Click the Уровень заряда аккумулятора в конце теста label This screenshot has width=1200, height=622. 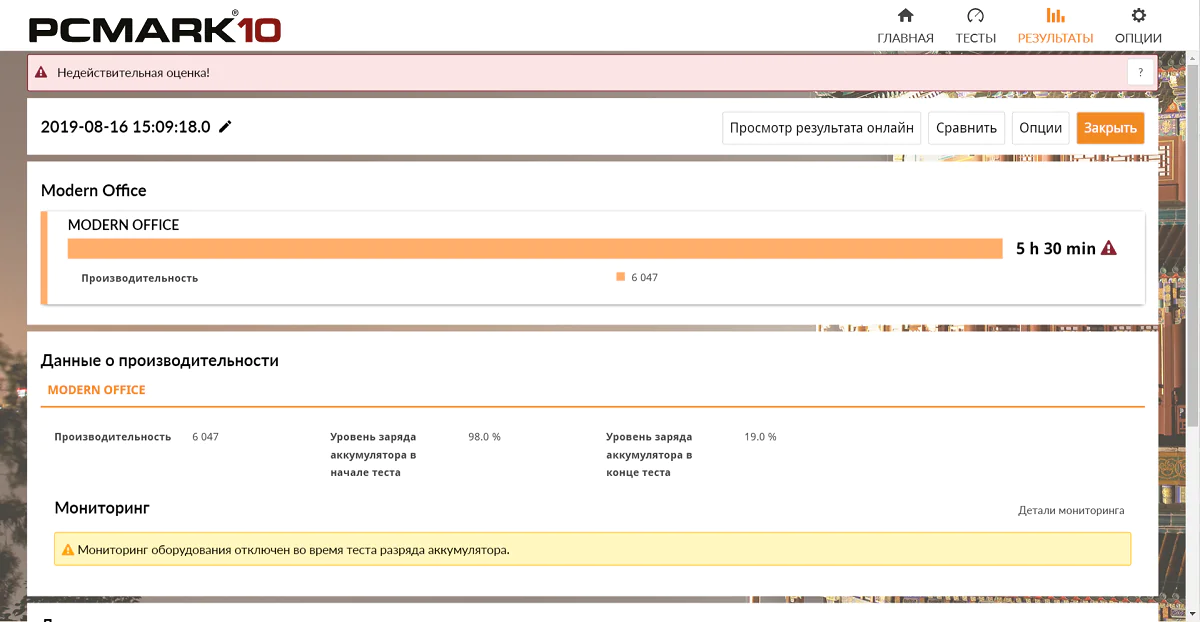(649, 454)
